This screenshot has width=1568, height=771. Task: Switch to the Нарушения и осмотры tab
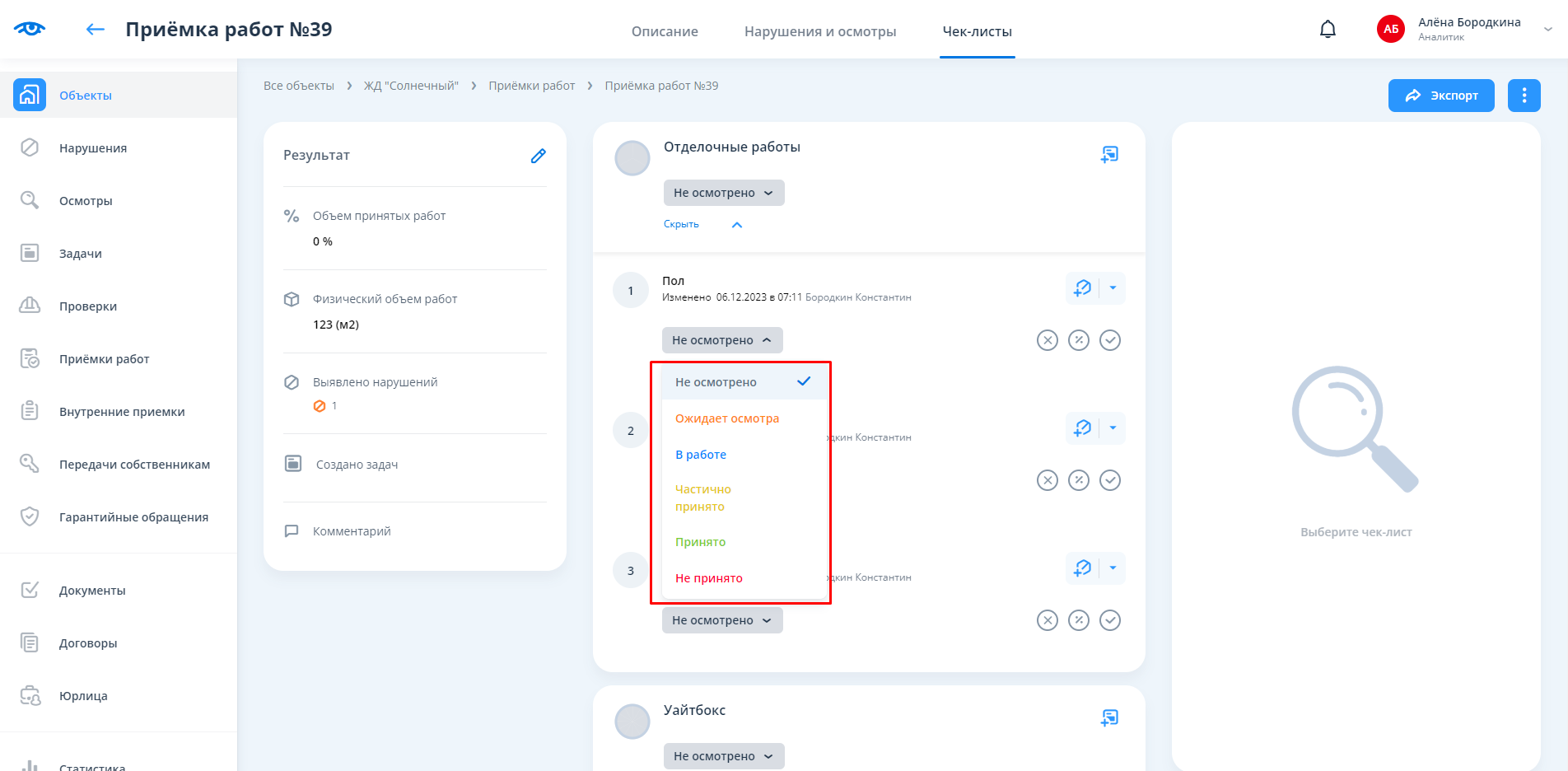819,31
